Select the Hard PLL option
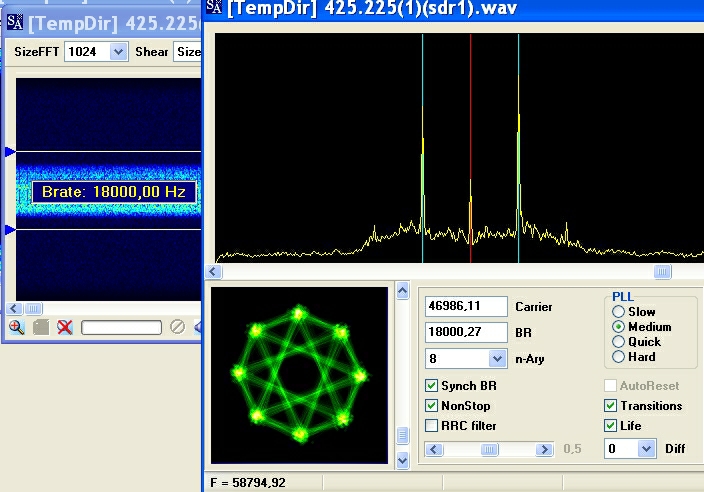704x492 pixels. [618, 357]
